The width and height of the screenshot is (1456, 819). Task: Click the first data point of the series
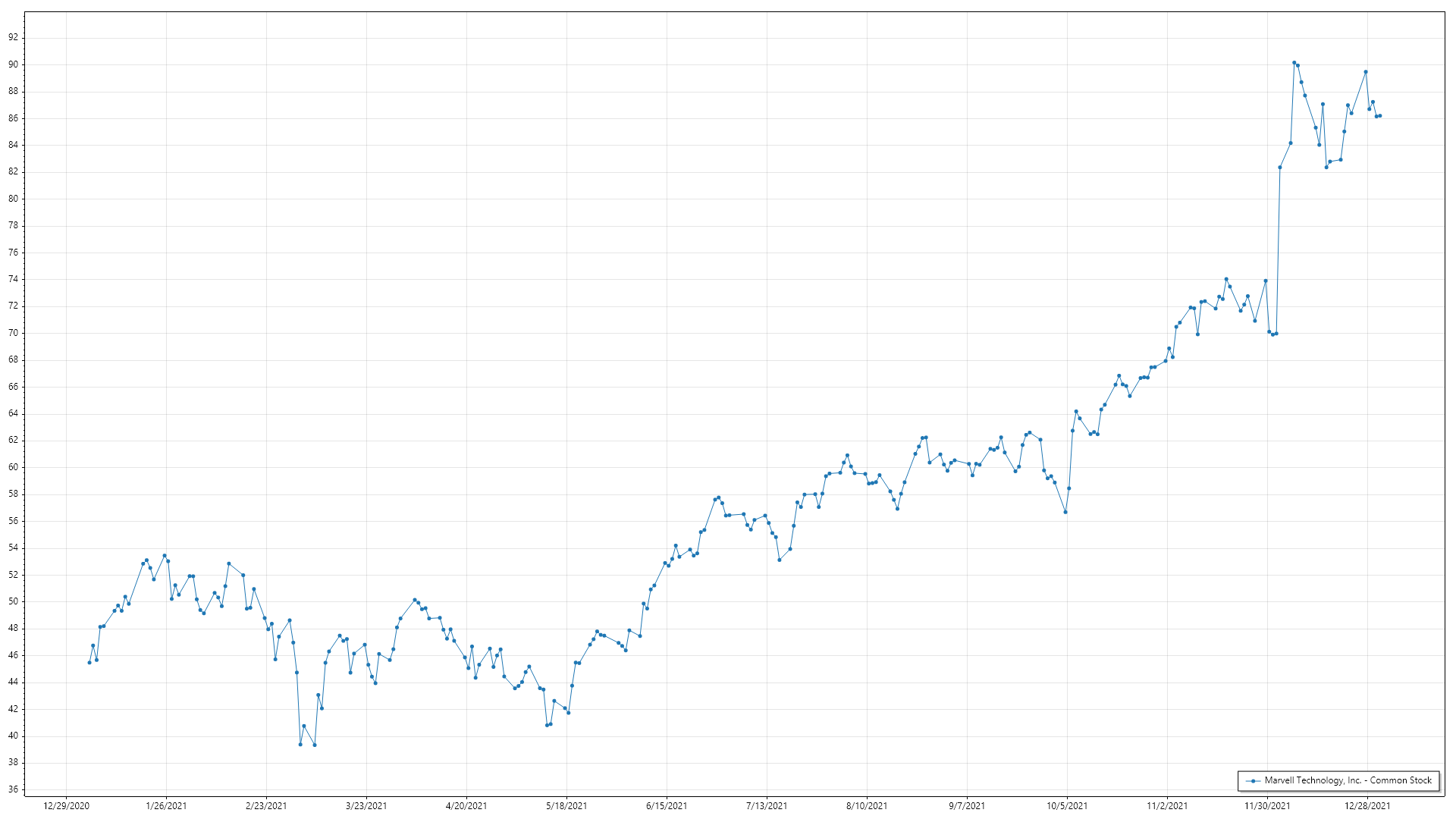coord(89,662)
